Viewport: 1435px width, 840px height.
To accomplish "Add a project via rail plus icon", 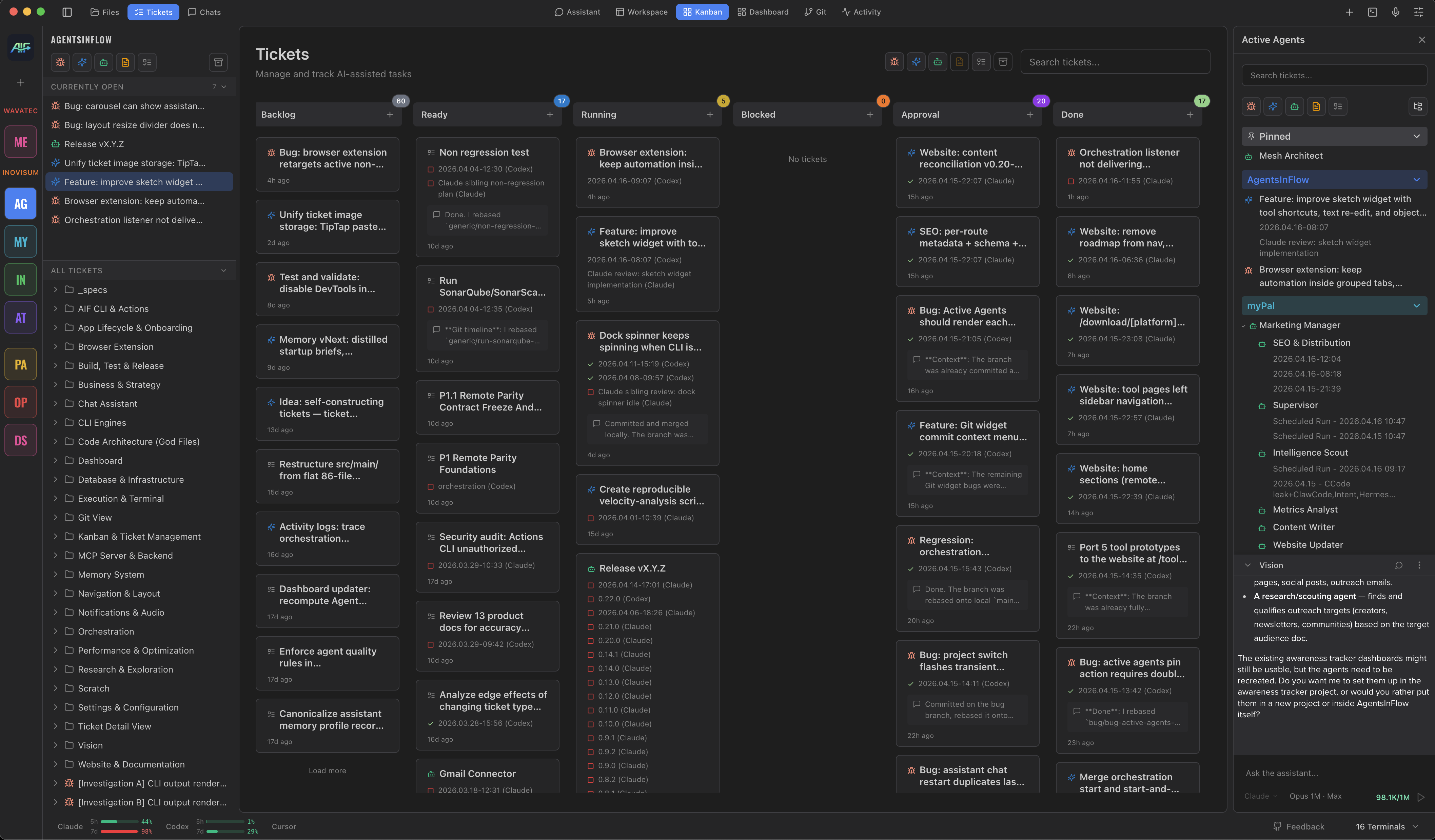I will [20, 82].
